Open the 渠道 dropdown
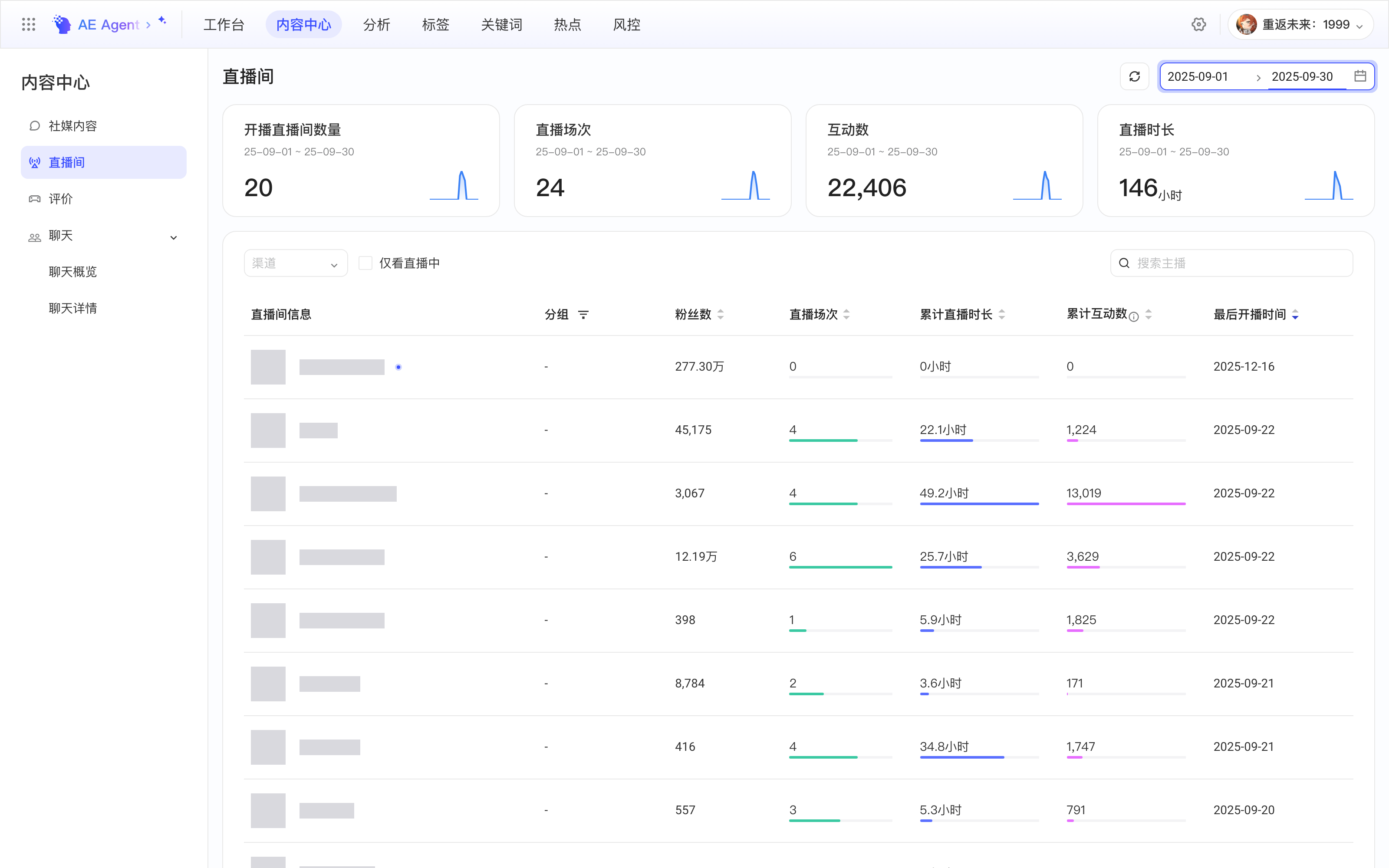The image size is (1389, 868). [296, 263]
